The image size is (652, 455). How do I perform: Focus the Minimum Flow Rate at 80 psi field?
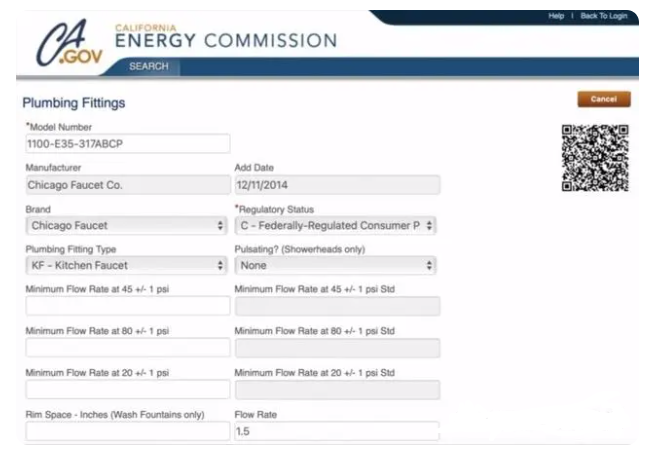coord(128,348)
